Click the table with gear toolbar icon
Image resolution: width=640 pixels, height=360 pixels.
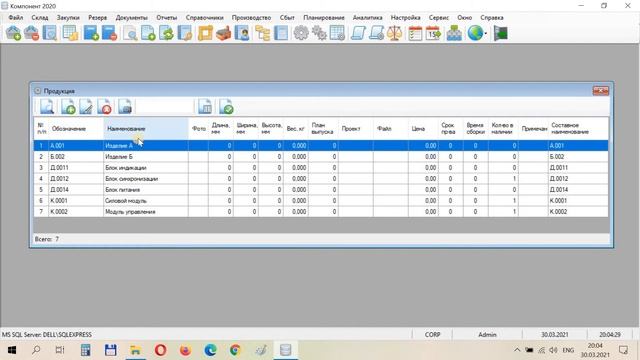(x=338, y=33)
